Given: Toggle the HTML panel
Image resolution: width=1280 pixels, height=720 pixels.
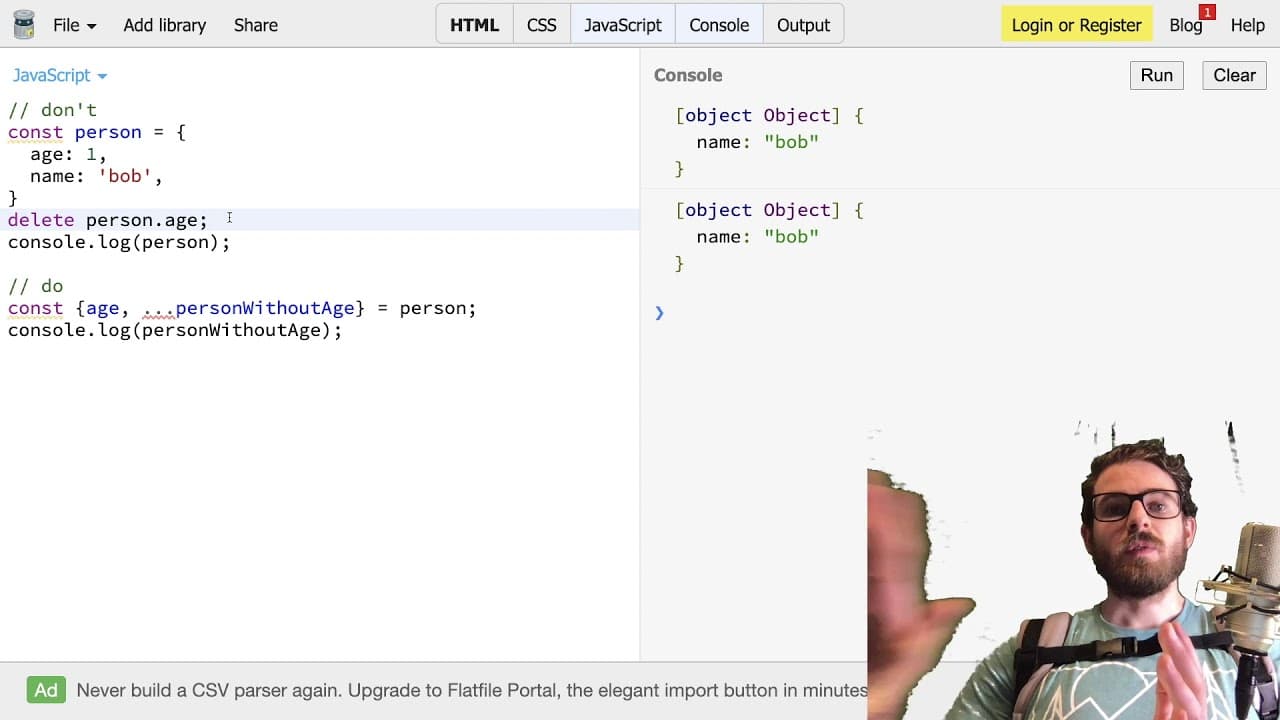Looking at the screenshot, I should tap(474, 25).
